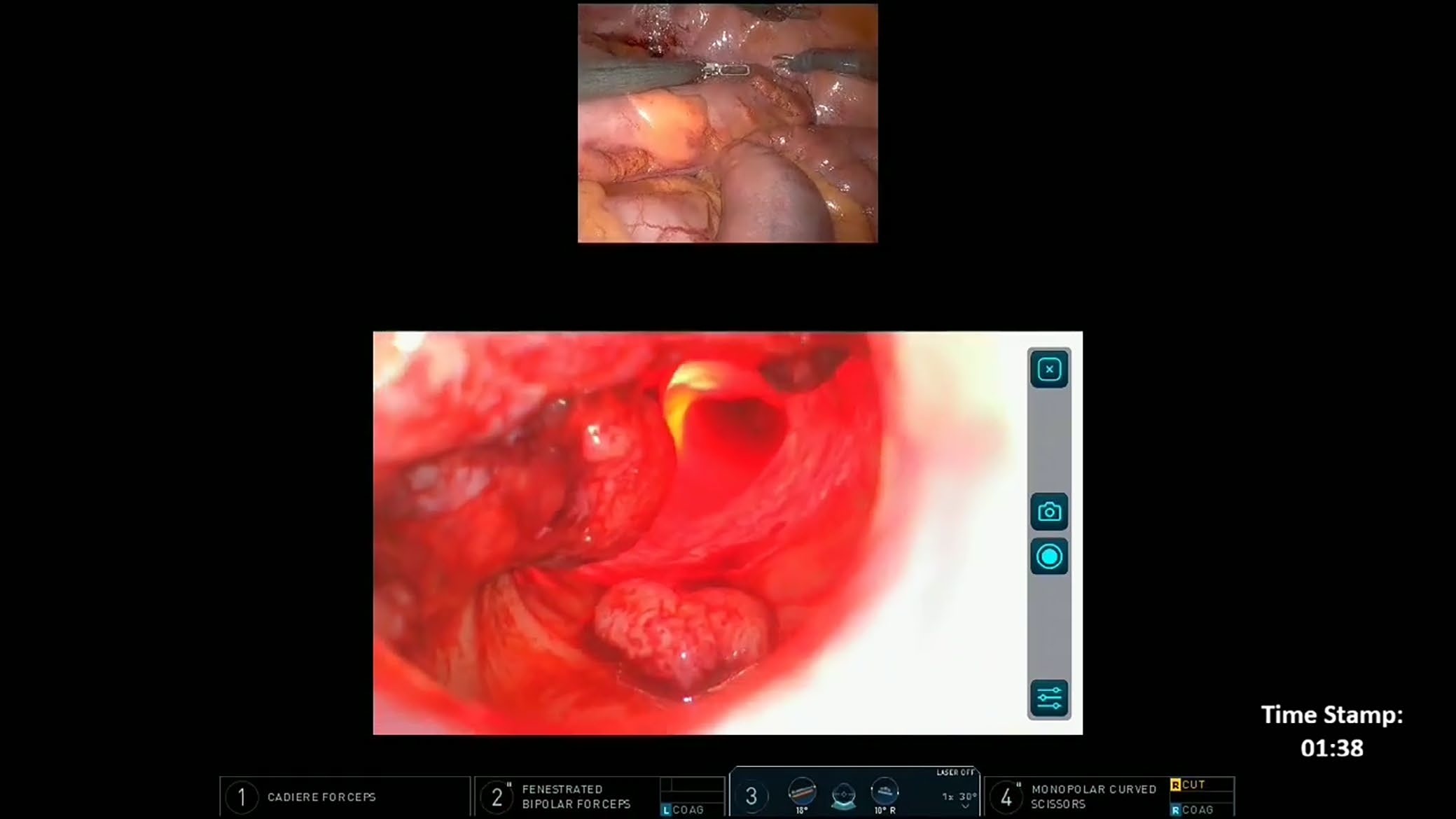
Task: Click the instrument 4 circle icon
Action: [1007, 798]
